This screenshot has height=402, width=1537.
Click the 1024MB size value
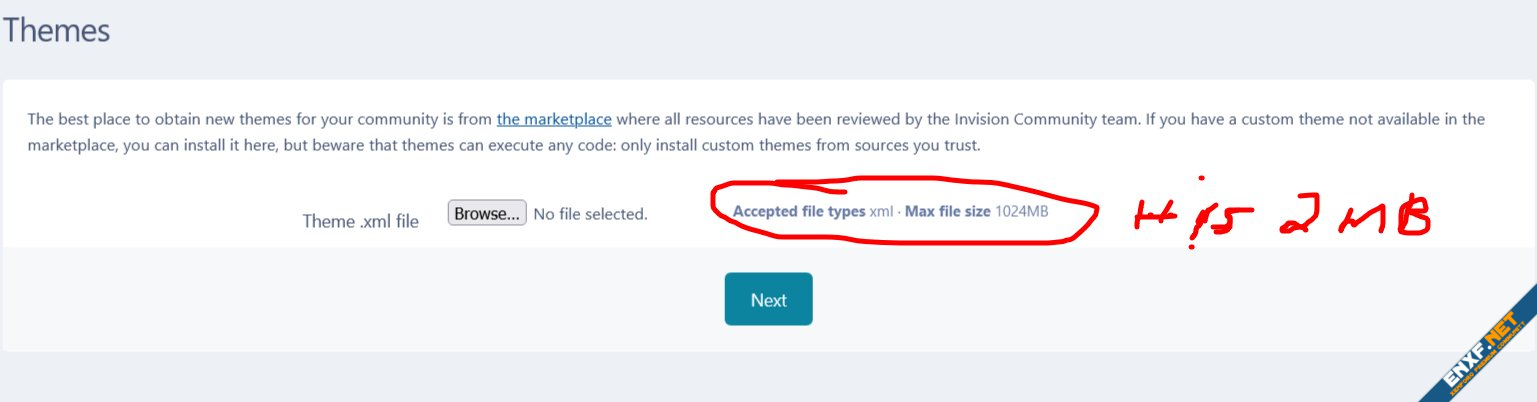pos(1022,212)
